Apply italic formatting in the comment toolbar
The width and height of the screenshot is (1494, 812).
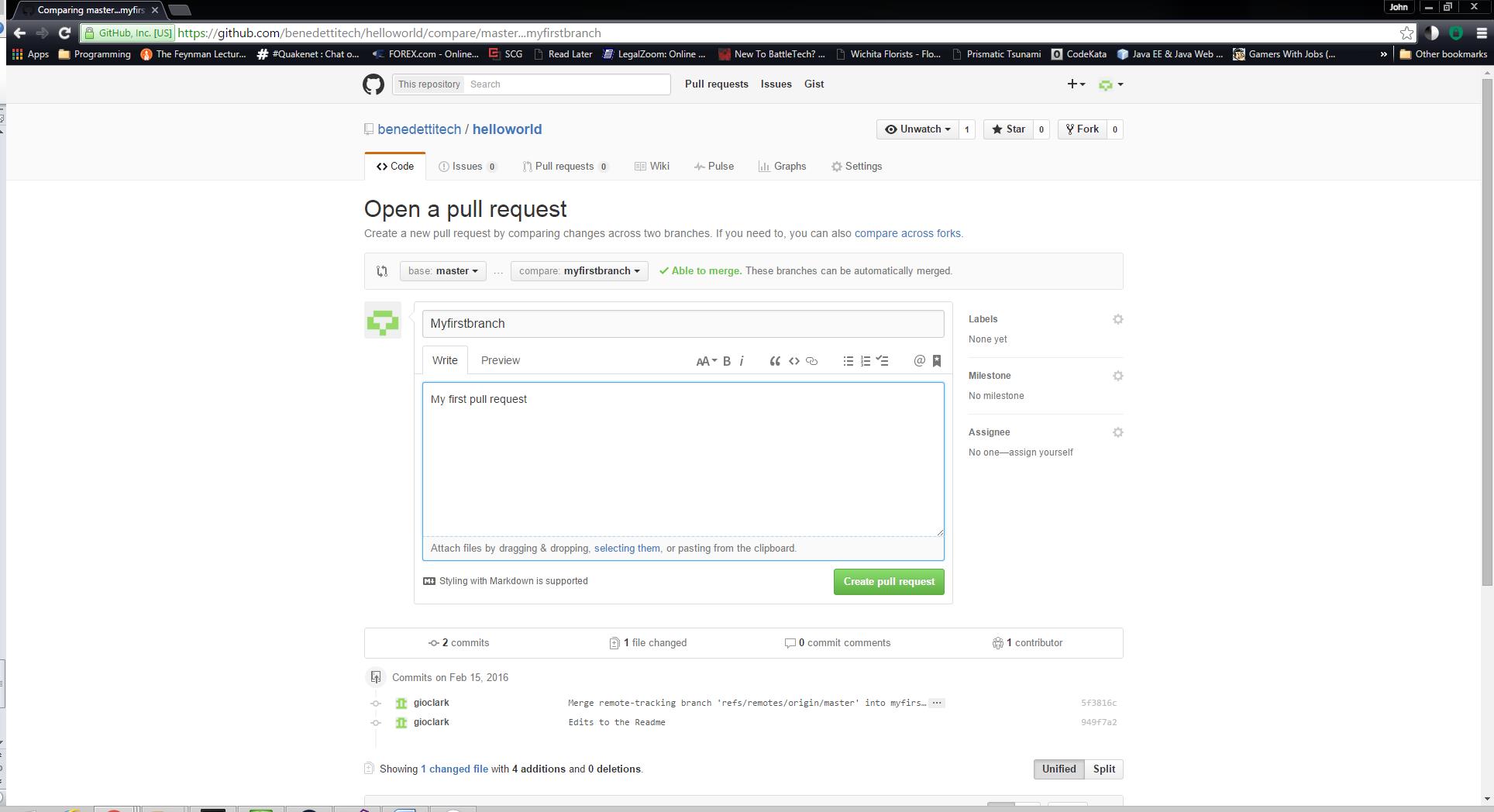pos(742,361)
